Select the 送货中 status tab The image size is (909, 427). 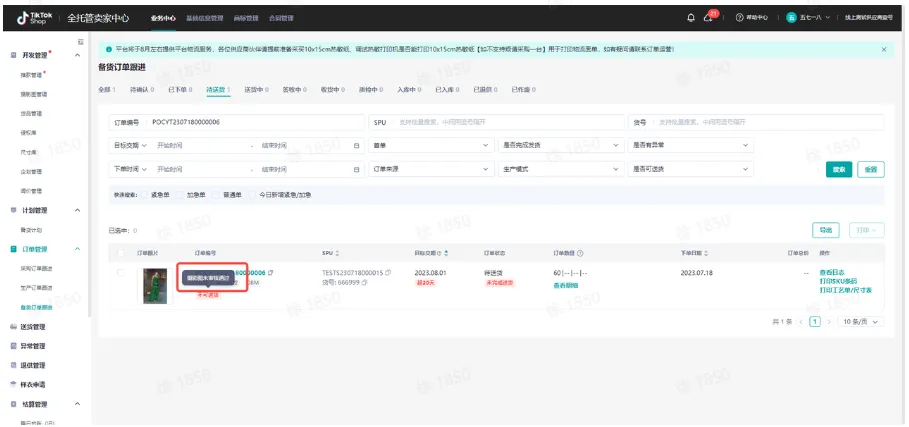[x=257, y=90]
